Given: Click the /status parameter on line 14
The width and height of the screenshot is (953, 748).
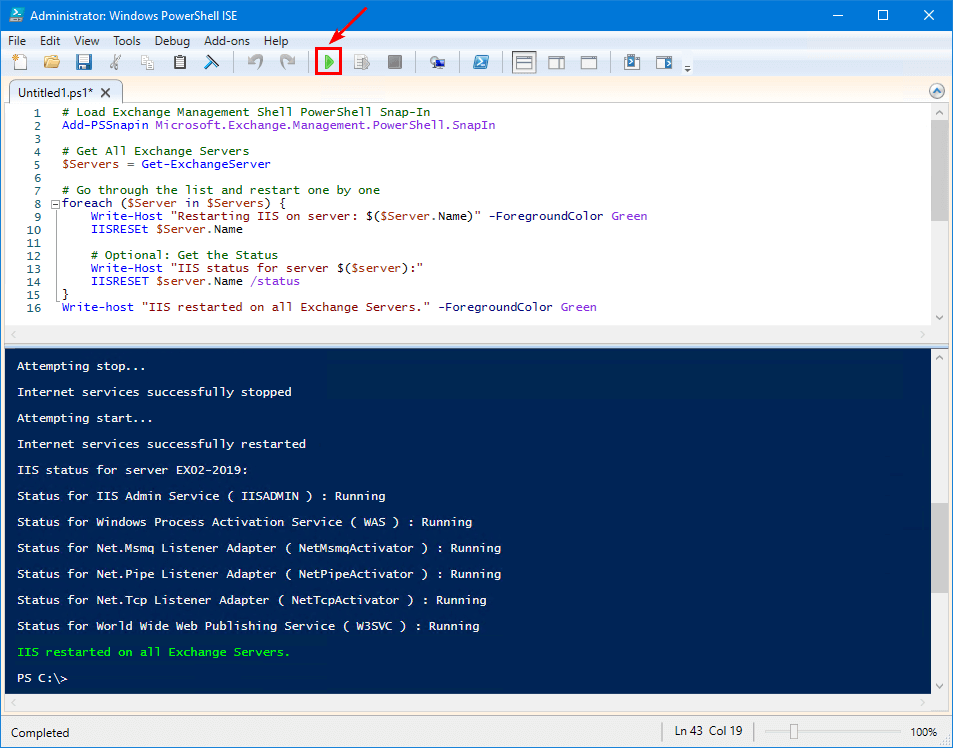Looking at the screenshot, I should click(275, 281).
